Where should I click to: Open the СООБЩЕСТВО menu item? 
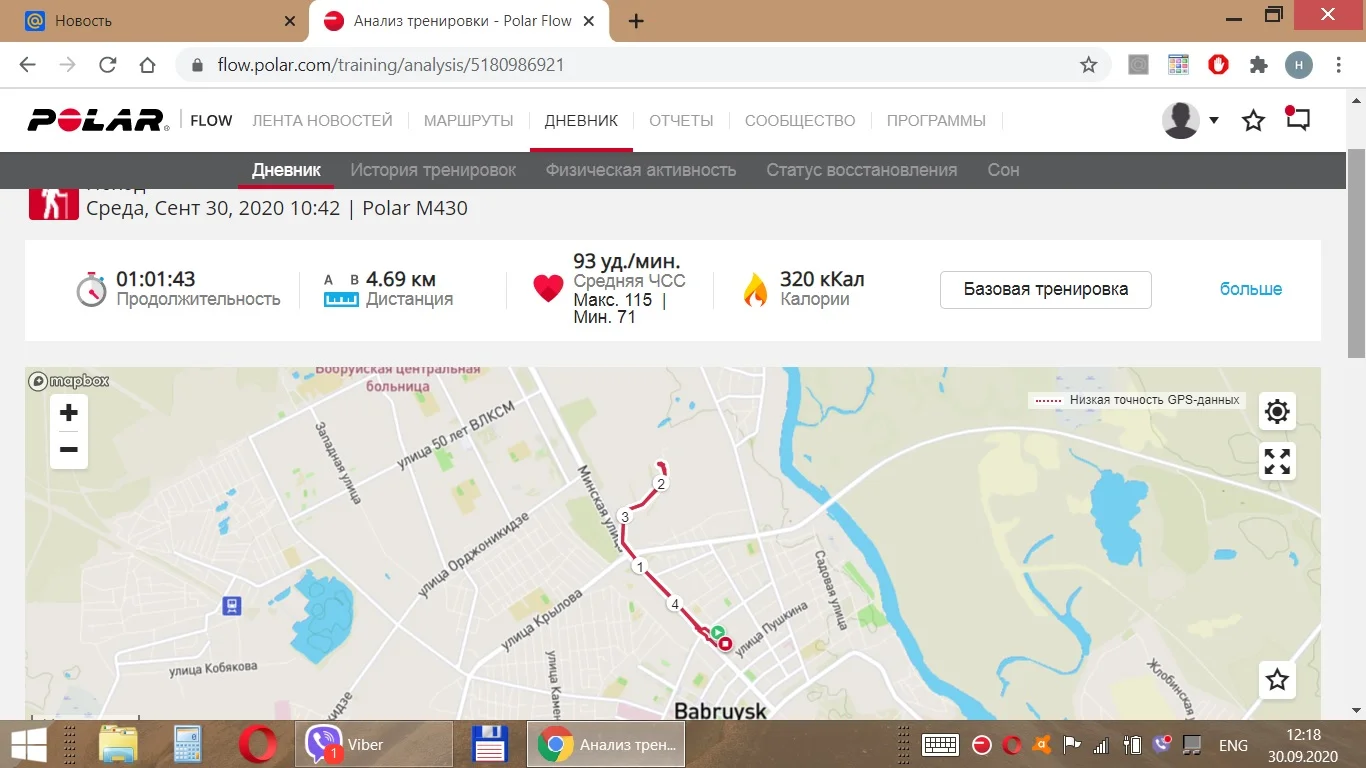point(800,121)
